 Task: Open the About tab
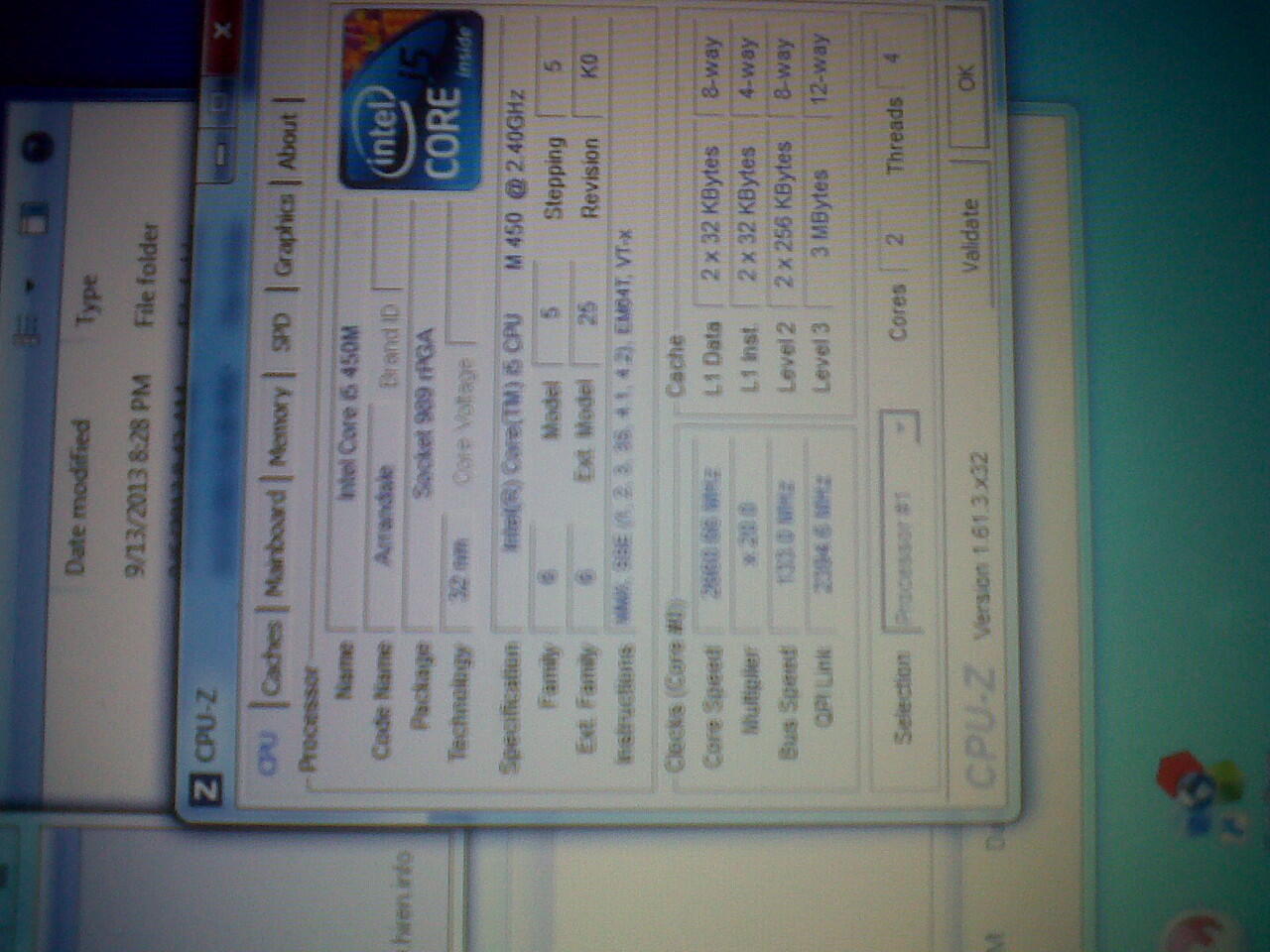click(x=287, y=140)
